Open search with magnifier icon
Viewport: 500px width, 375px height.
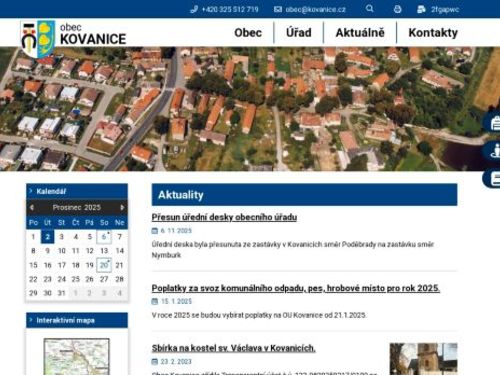tap(369, 9)
